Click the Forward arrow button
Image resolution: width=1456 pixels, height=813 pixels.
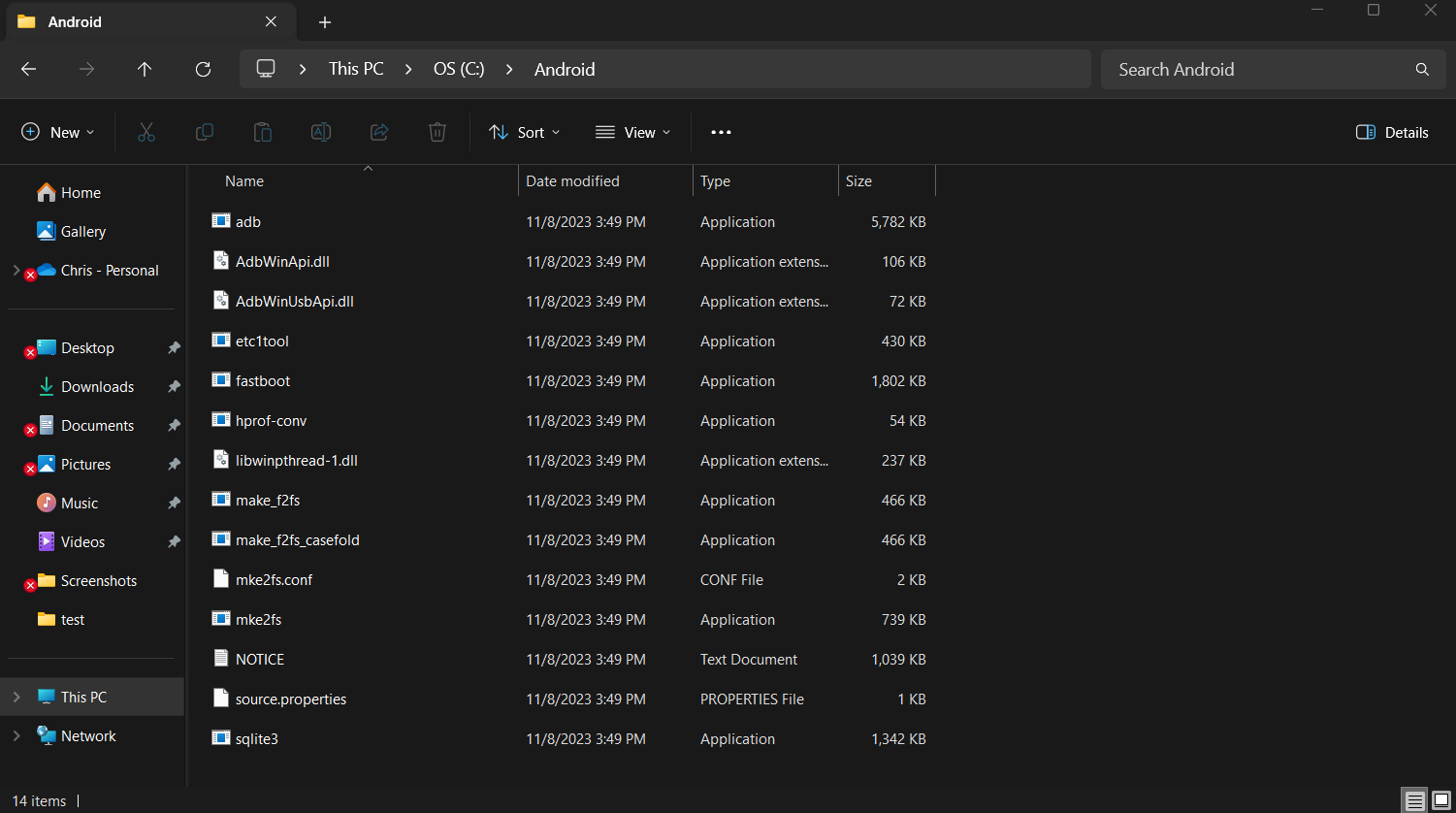pyautogui.click(x=86, y=69)
